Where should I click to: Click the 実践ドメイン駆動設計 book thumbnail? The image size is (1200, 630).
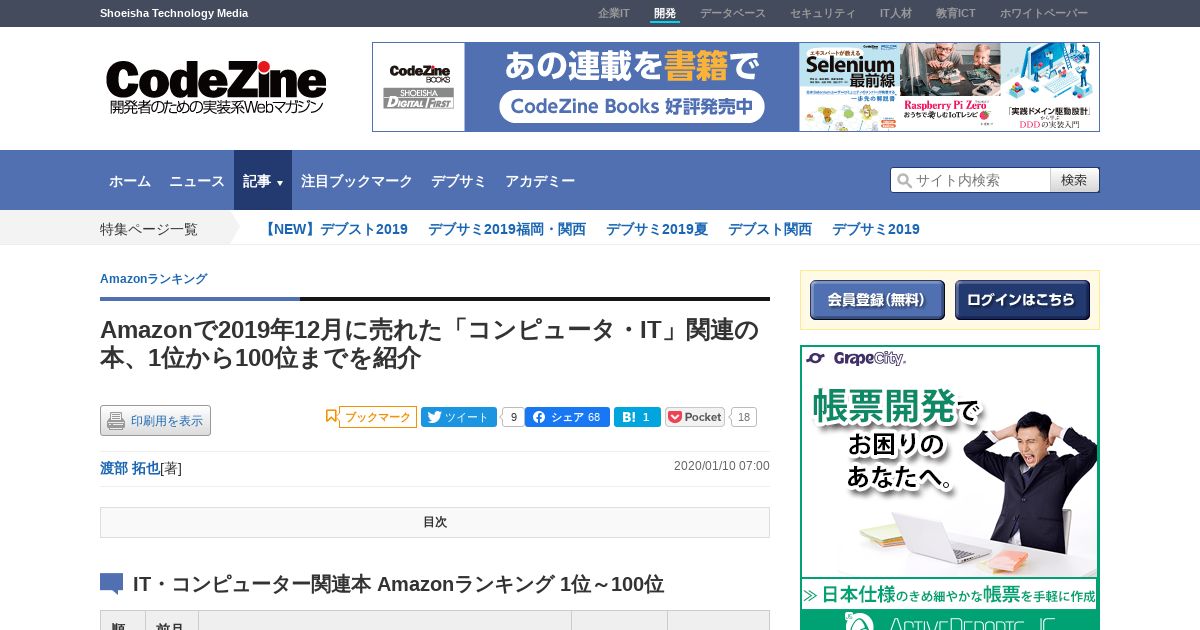coord(1050,87)
